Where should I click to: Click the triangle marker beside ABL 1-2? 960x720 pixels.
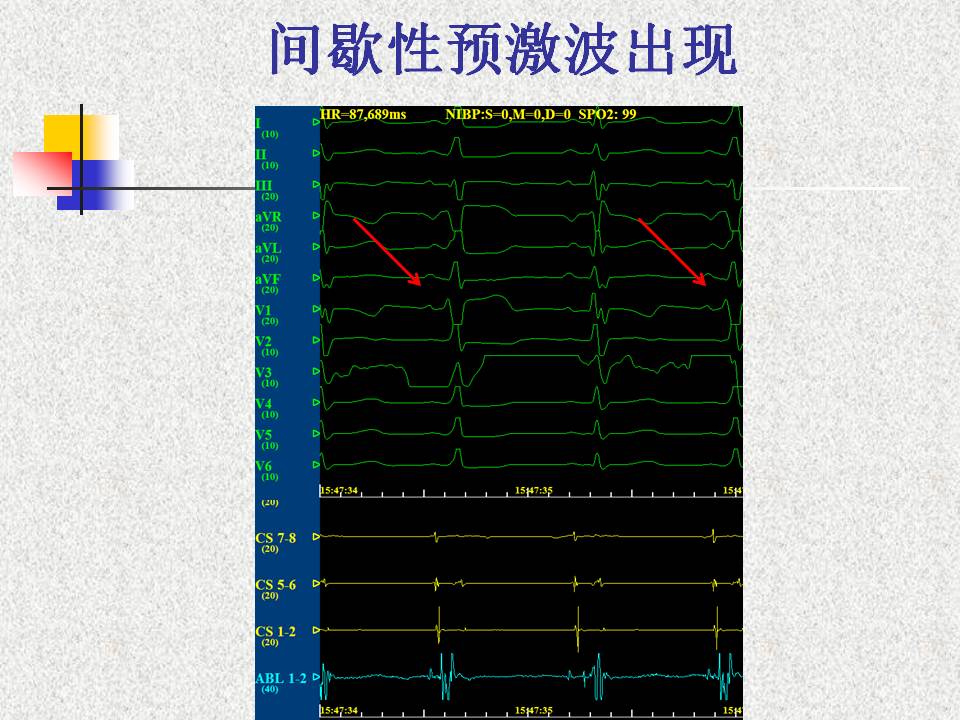[316, 680]
